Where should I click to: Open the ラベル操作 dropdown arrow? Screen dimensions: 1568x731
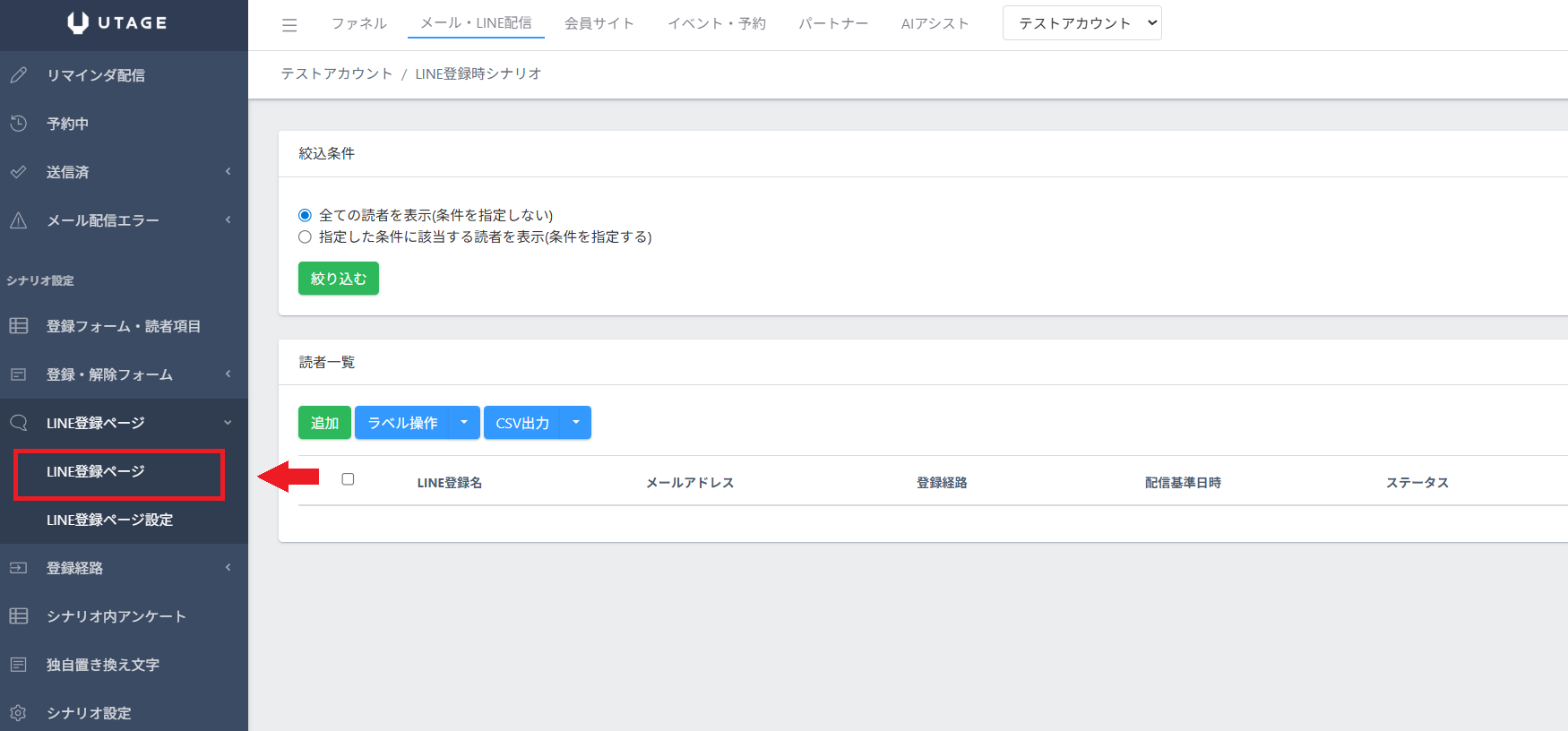[x=464, y=423]
